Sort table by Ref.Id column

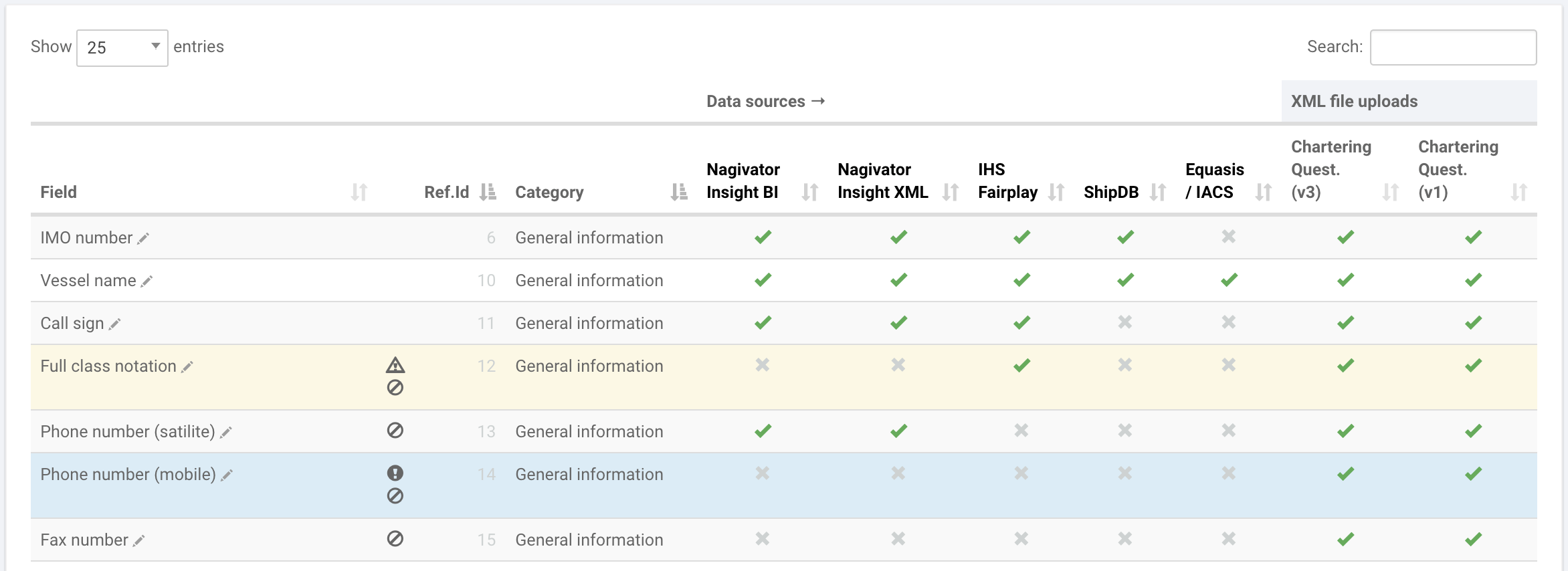click(488, 193)
